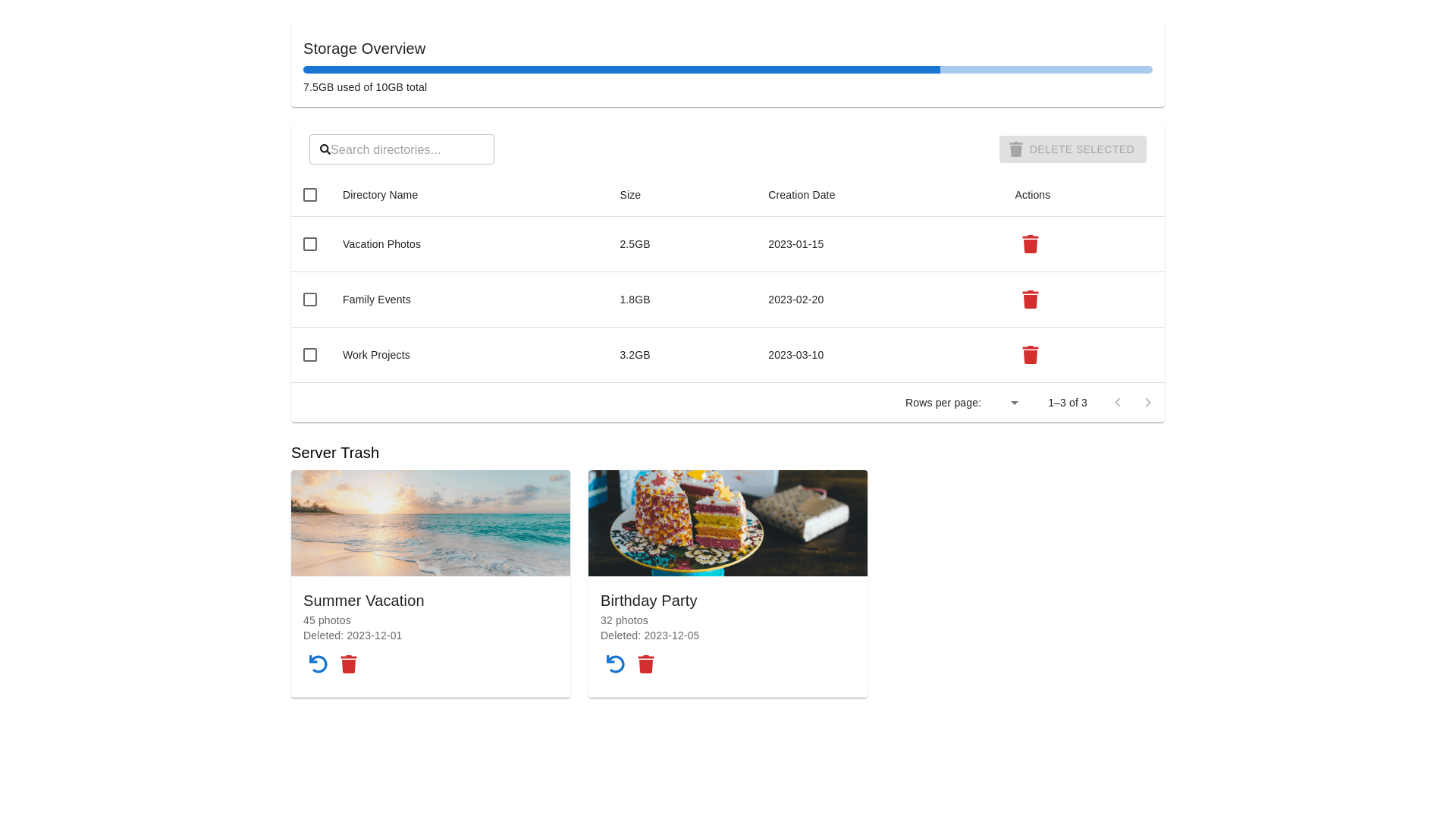The height and width of the screenshot is (819, 1456).
Task: Click the Search directories input field
Action: coord(409,149)
